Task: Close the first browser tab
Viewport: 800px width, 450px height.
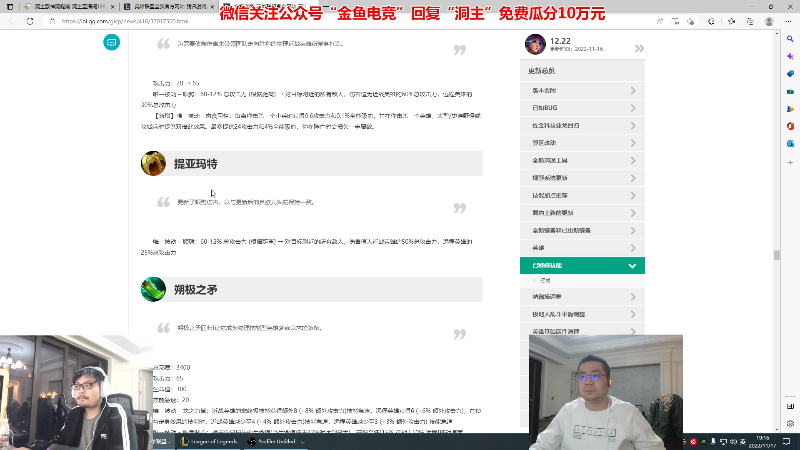Action: click(x=111, y=7)
